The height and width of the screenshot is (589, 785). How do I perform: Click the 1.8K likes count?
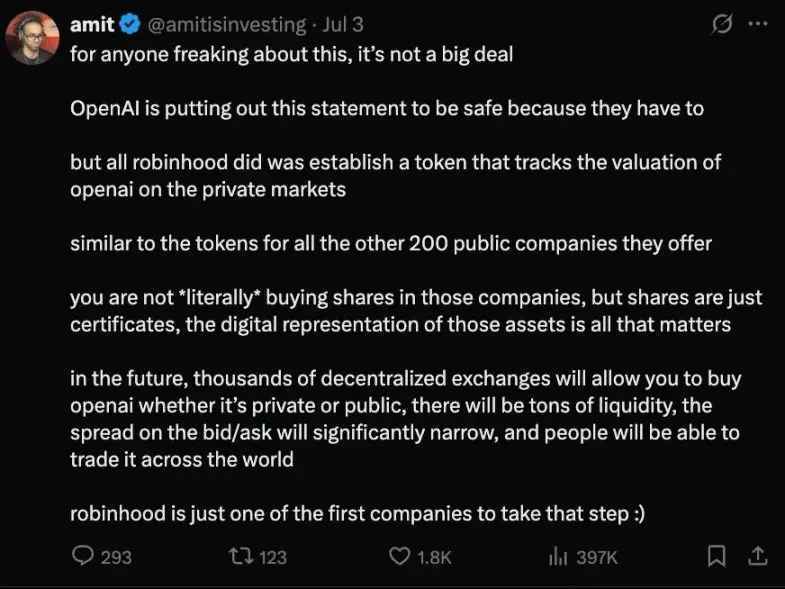435,557
